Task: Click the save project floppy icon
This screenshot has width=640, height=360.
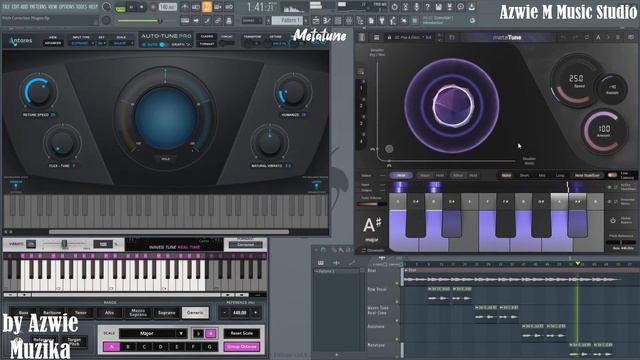Action: click(x=438, y=7)
